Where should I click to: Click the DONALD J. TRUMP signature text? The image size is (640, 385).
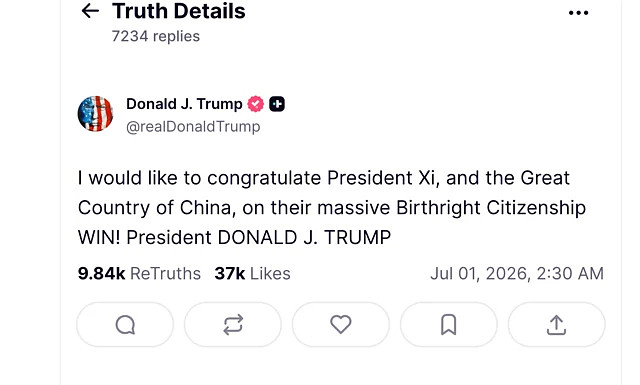(x=304, y=238)
